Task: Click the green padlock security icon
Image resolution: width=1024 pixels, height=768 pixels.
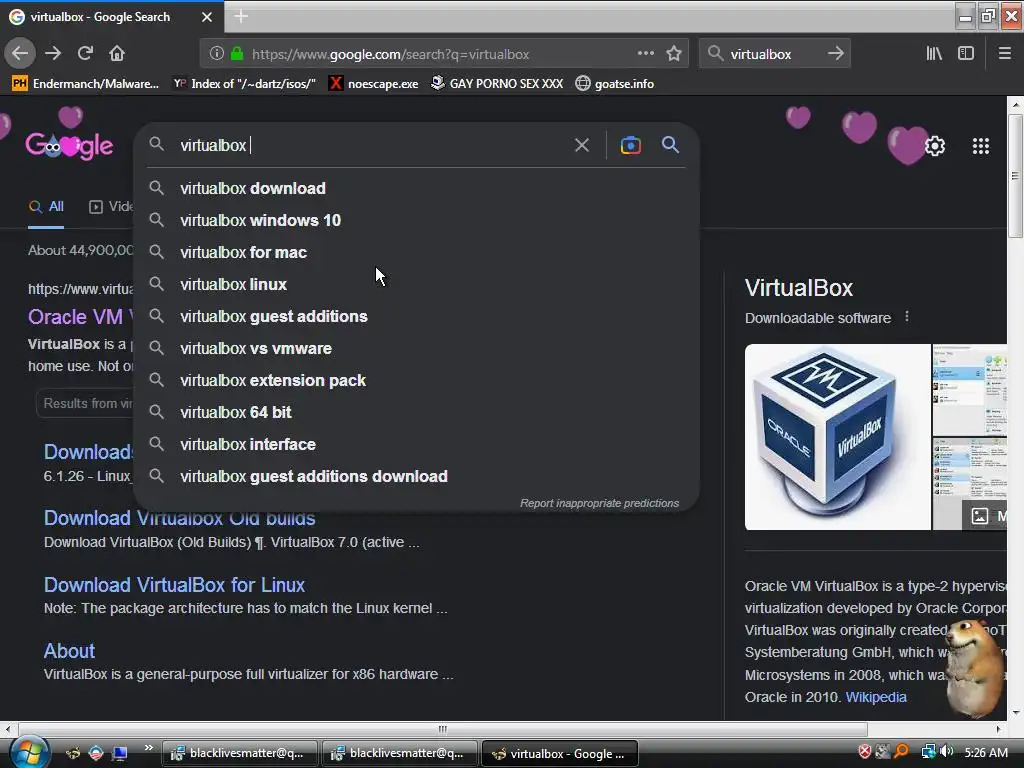Action: (237, 54)
